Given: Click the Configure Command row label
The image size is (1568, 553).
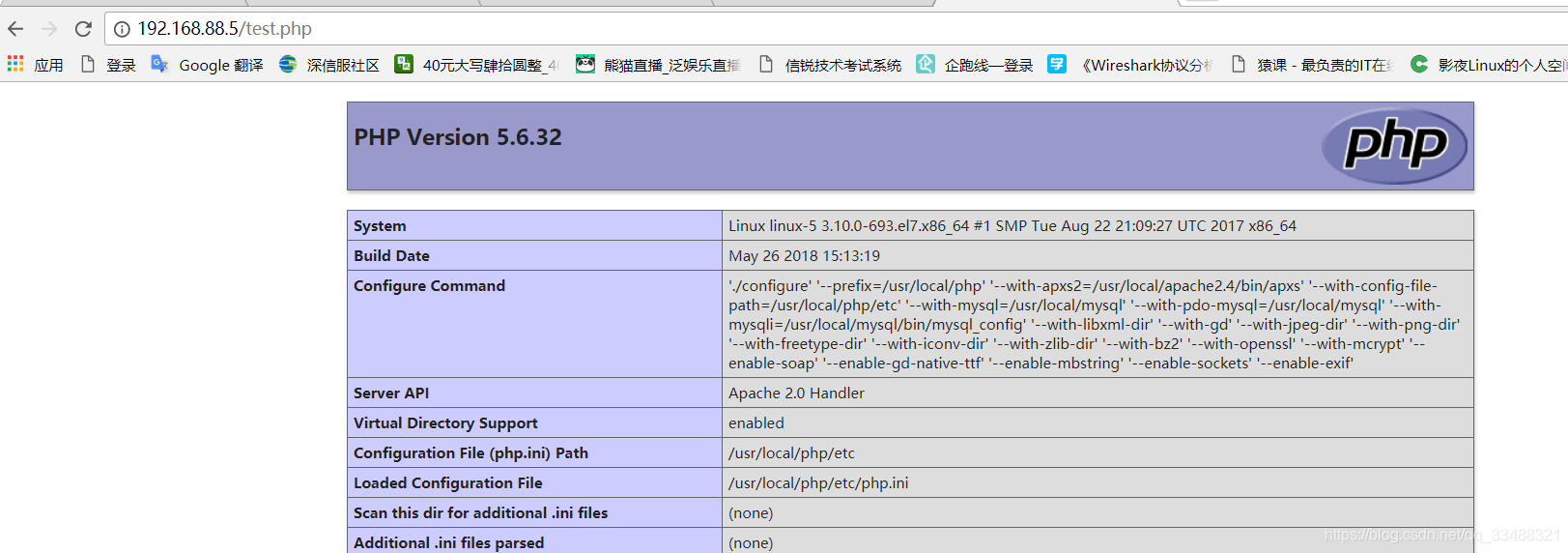Looking at the screenshot, I should pyautogui.click(x=429, y=285).
